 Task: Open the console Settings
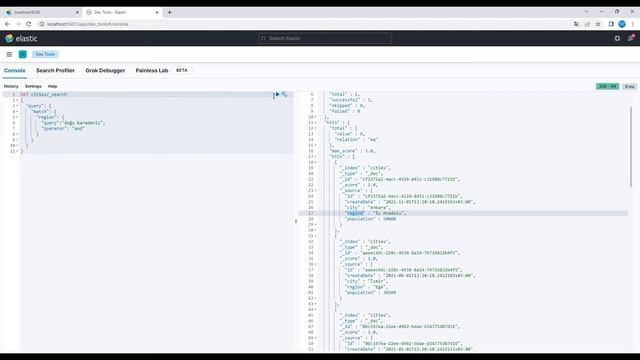click(33, 86)
